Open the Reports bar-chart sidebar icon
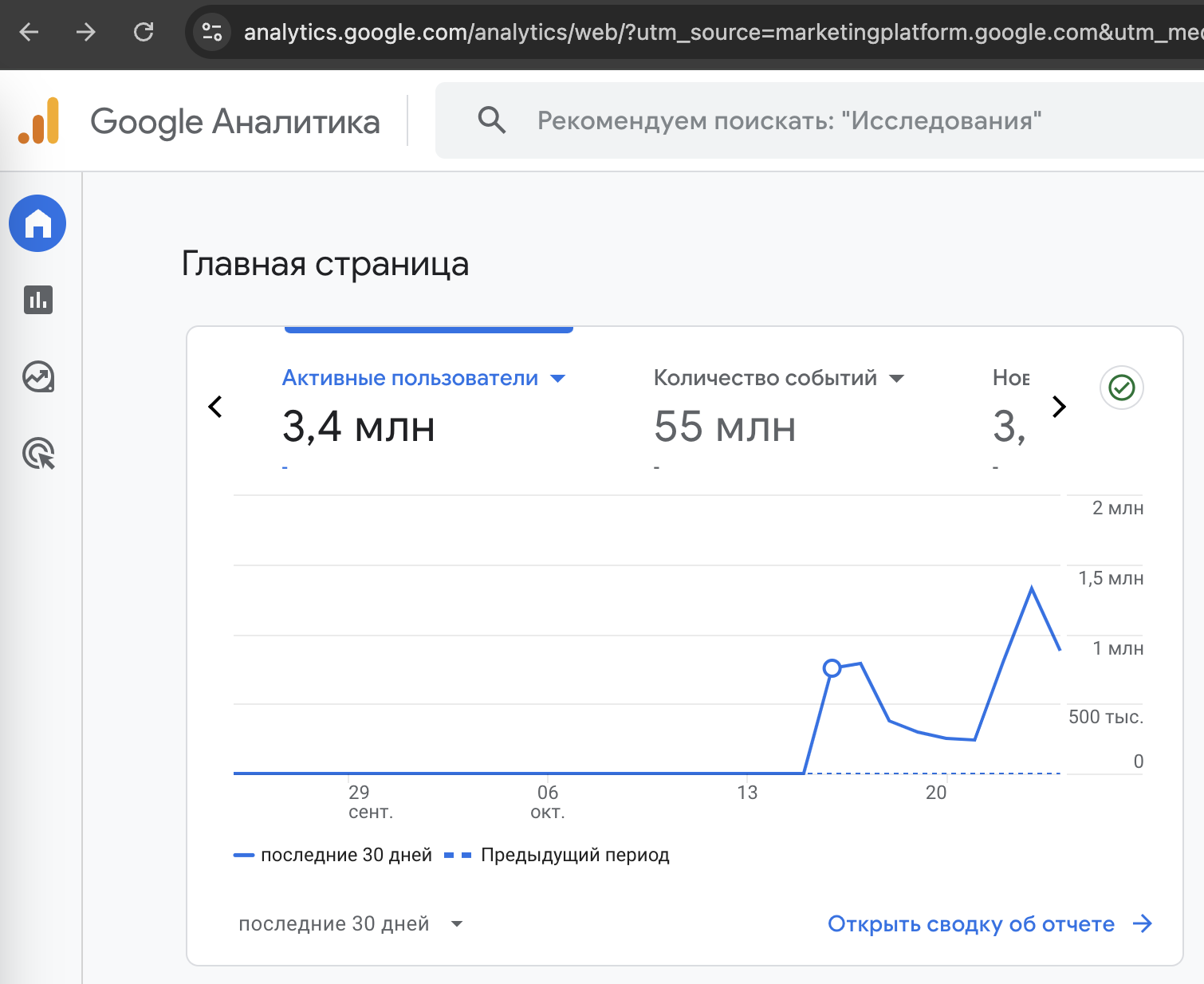 click(x=38, y=300)
